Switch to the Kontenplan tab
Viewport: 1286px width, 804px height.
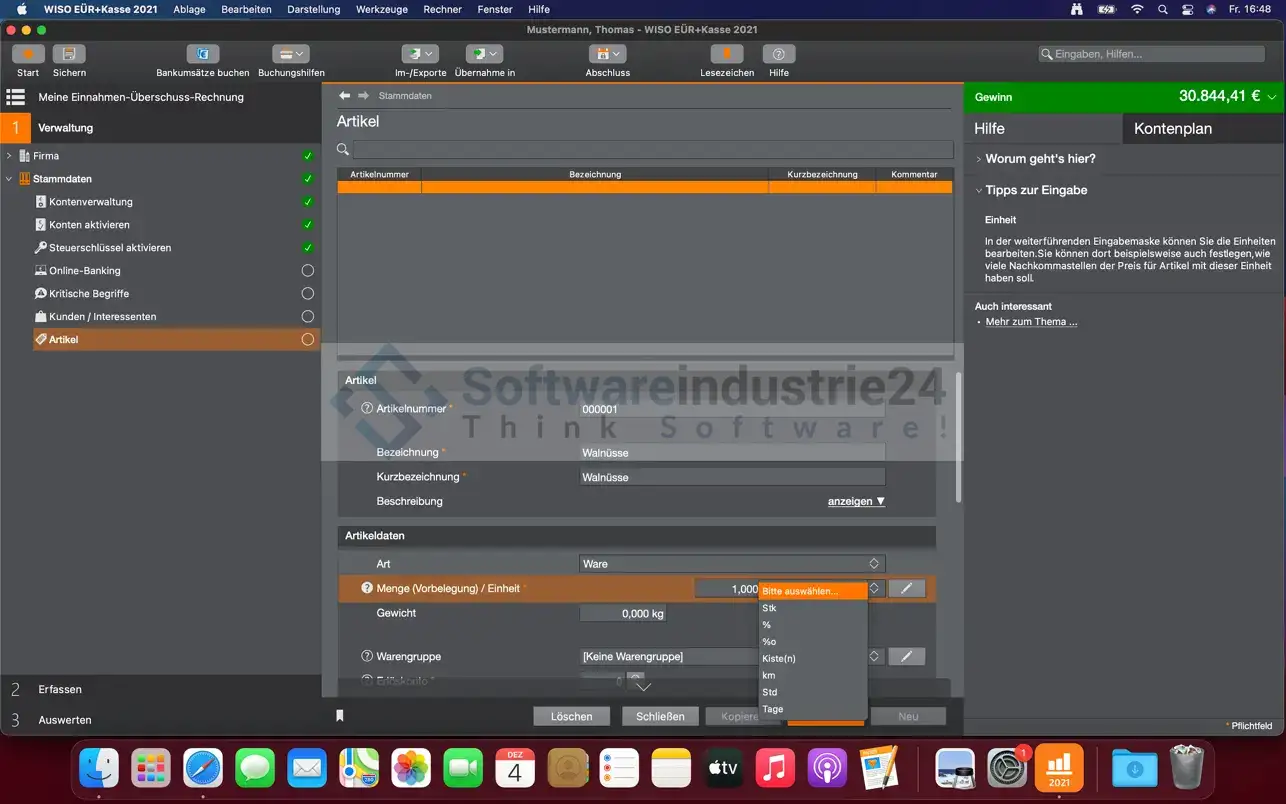point(1172,129)
